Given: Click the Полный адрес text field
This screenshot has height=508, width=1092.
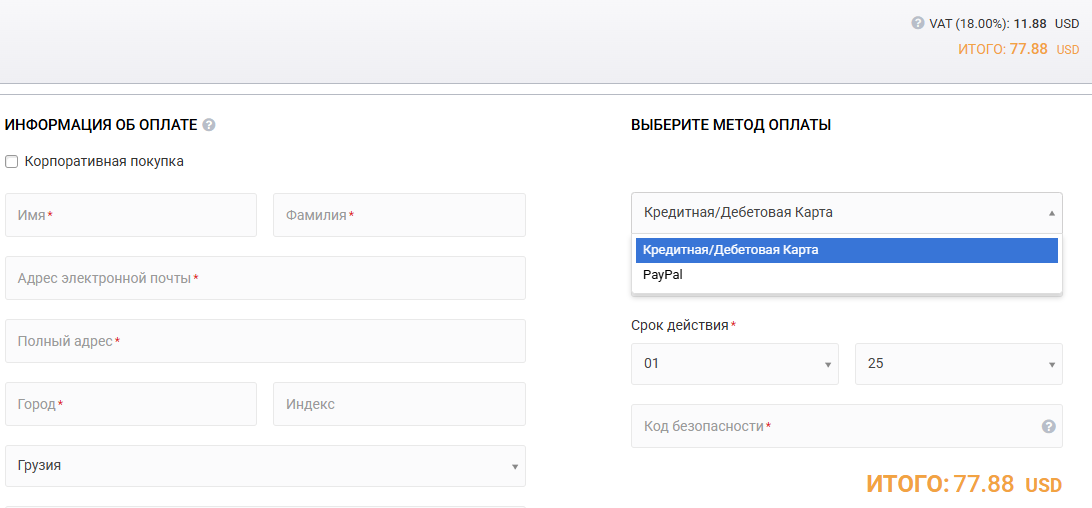Looking at the screenshot, I should (x=265, y=341).
